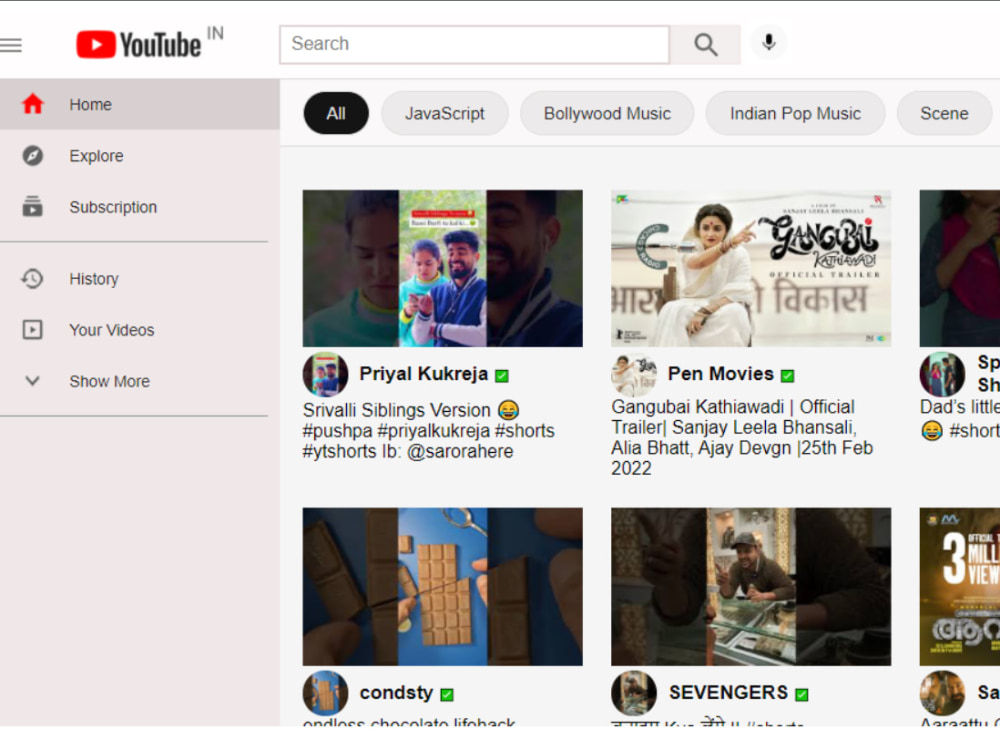Image resolution: width=1000 pixels, height=750 pixels.
Task: Open Dad's little video thumbnail
Action: click(x=960, y=268)
